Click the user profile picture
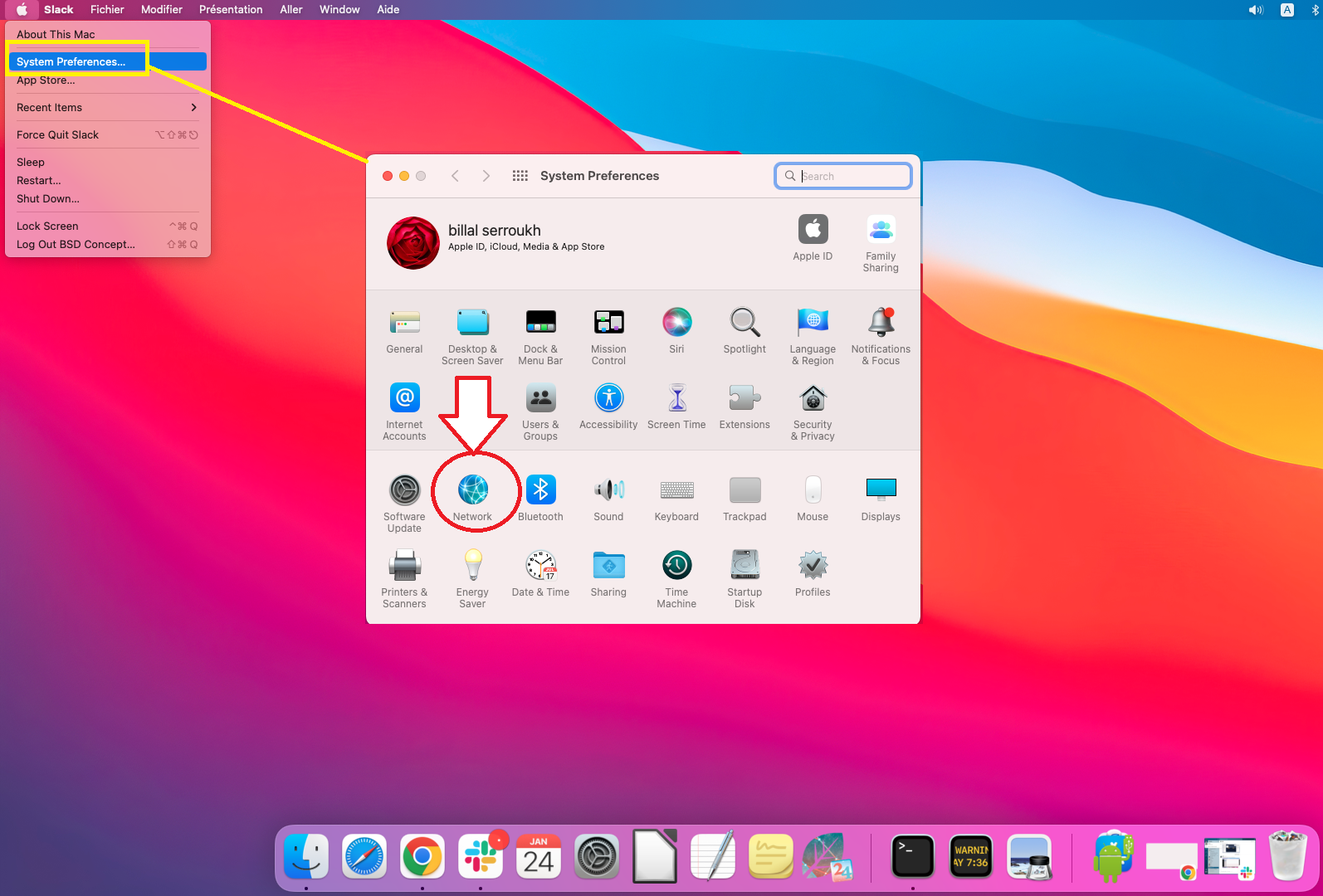 pyautogui.click(x=413, y=243)
